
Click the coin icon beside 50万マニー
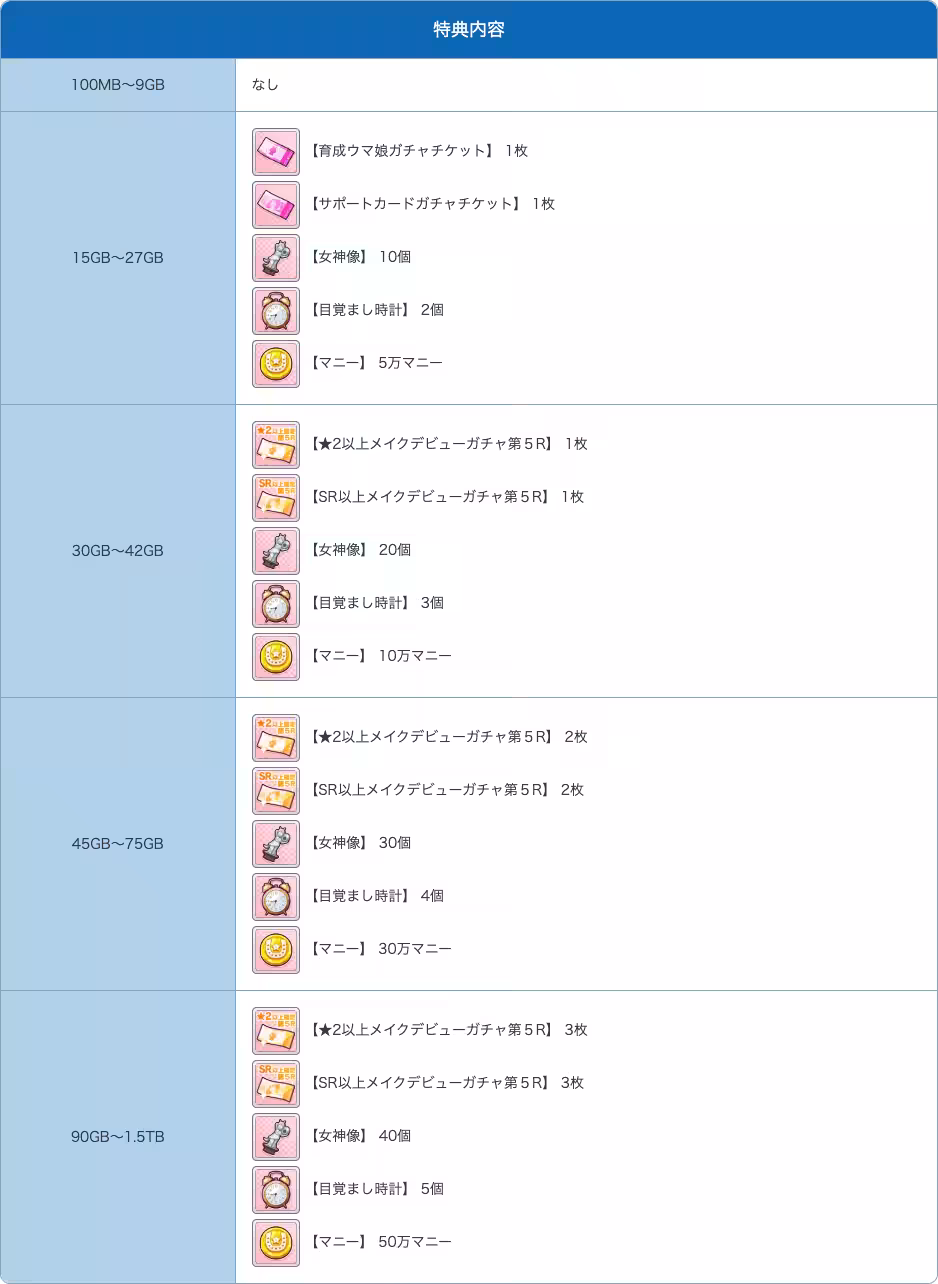[275, 1243]
